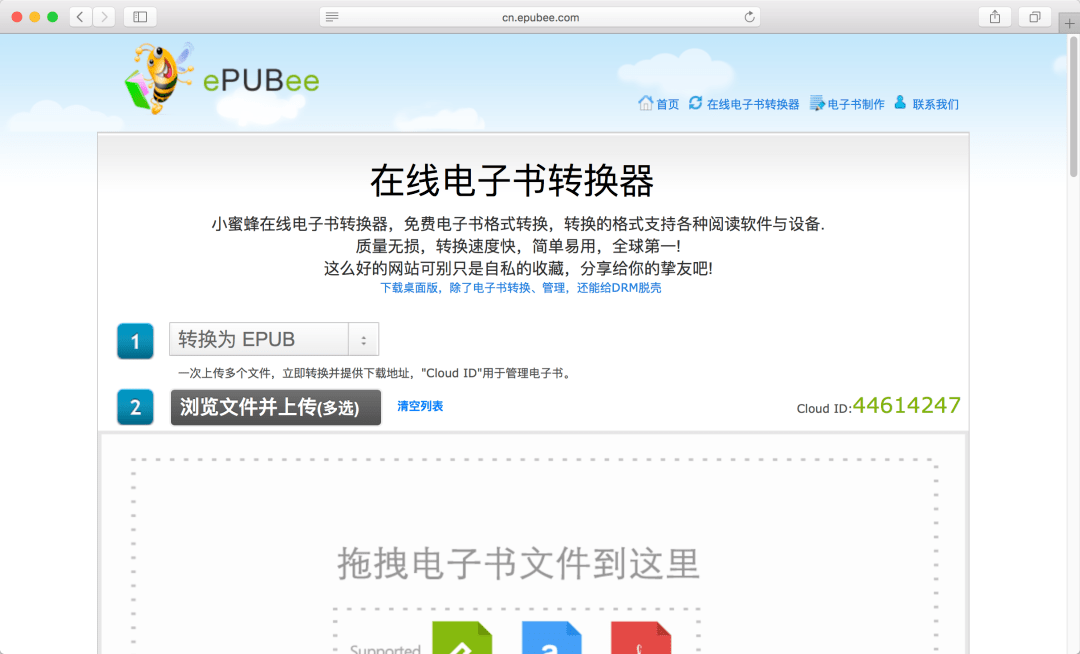This screenshot has width=1080, height=654.
Task: Click the document icon beside 电子书制作
Action: coord(817,103)
